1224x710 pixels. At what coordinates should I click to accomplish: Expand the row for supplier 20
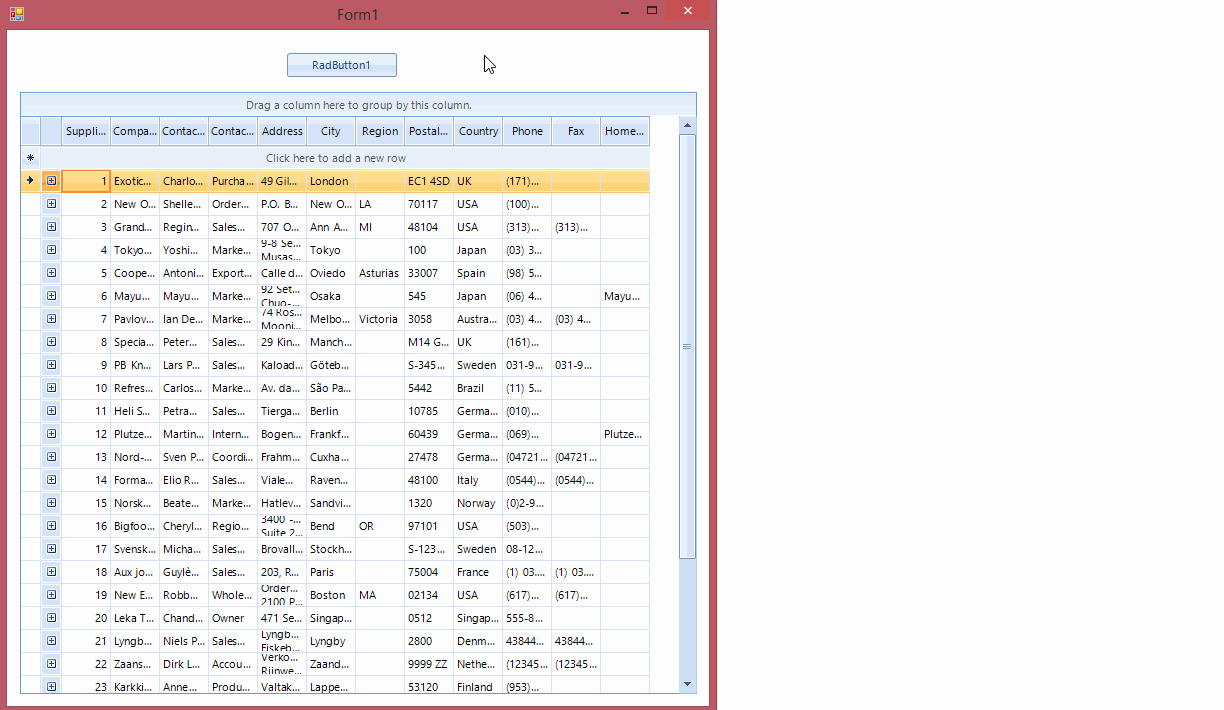51,618
